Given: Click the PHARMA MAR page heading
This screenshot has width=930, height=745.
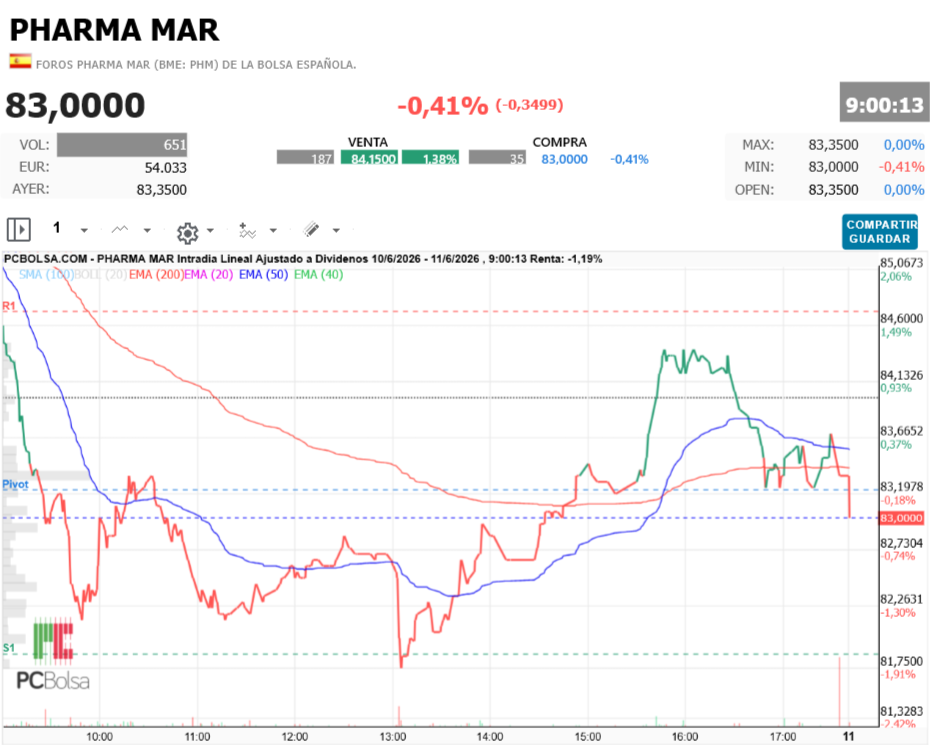Looking at the screenshot, I should click(x=114, y=30).
